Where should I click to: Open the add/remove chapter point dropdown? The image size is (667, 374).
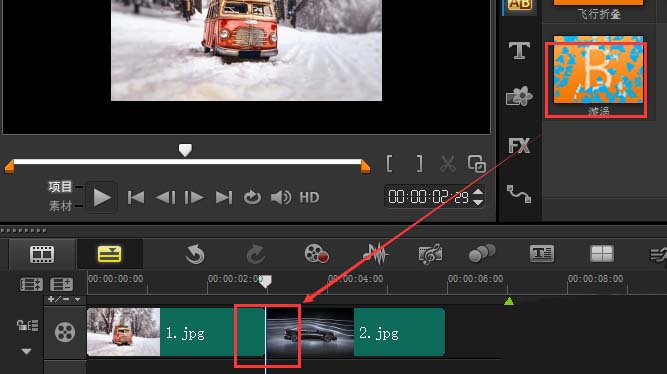coord(64,300)
